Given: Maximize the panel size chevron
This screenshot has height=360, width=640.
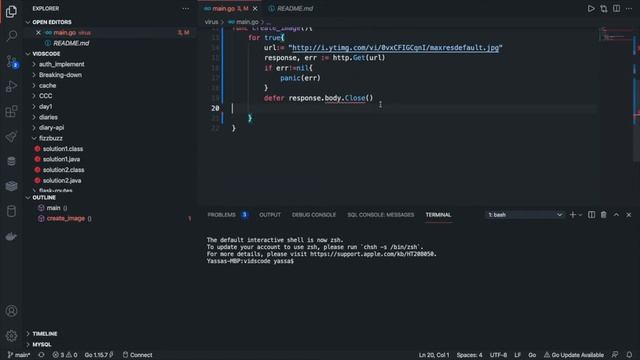Looking at the screenshot, I should [x=616, y=215].
